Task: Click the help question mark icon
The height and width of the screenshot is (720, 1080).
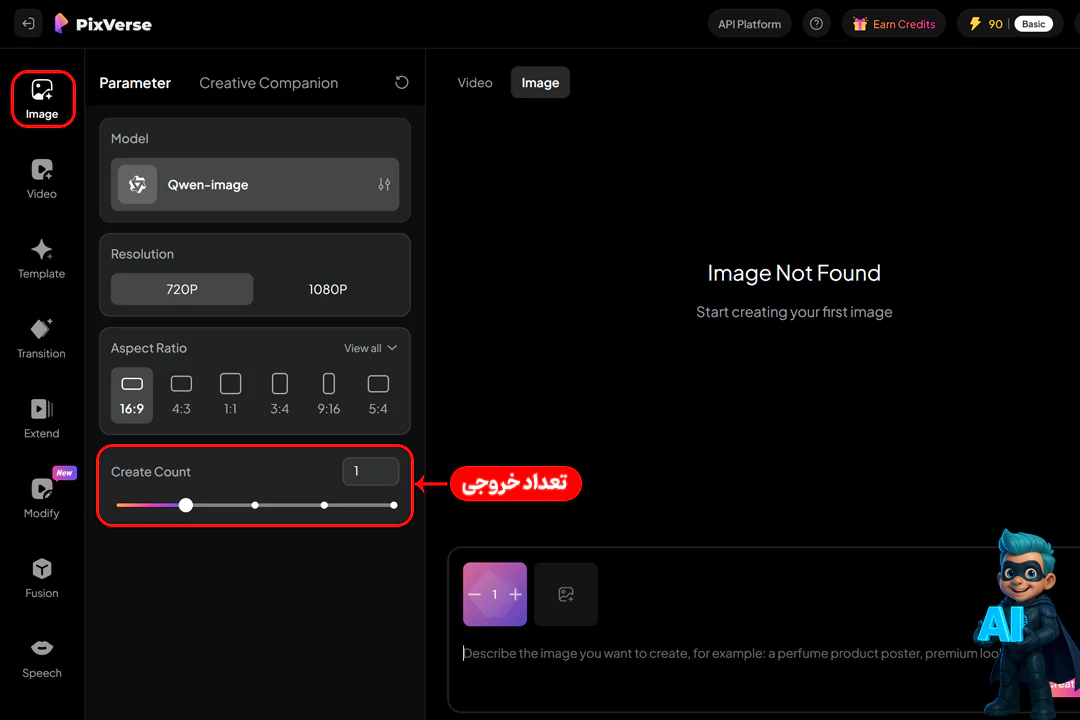Action: point(817,24)
